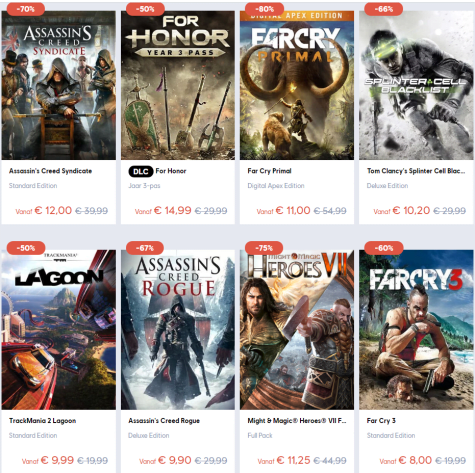Viewport: 475px width, 473px height.
Task: Open the Far Cry 3 cover image
Action: tap(416, 330)
